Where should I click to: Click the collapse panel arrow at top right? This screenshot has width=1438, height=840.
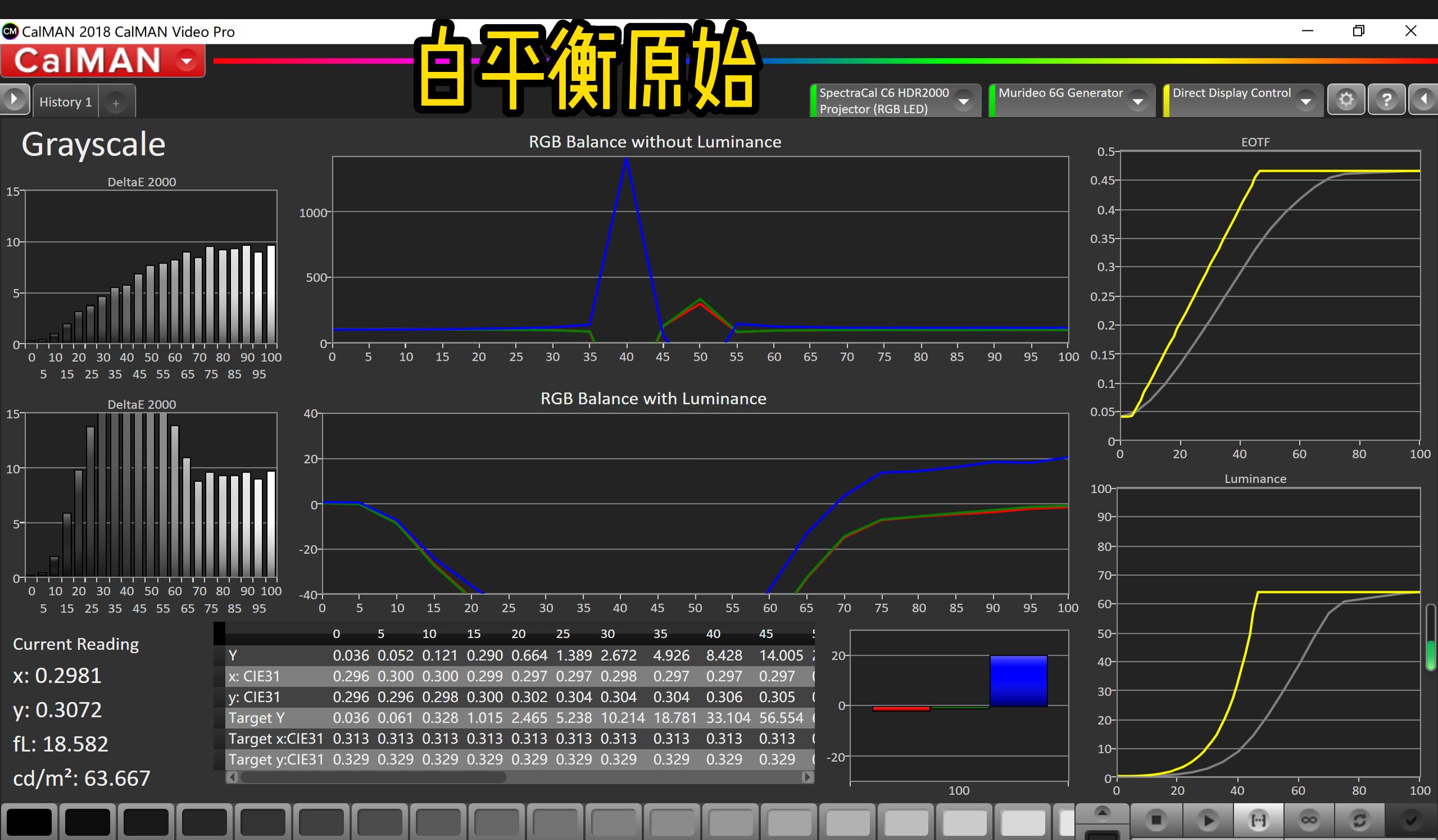1424,99
